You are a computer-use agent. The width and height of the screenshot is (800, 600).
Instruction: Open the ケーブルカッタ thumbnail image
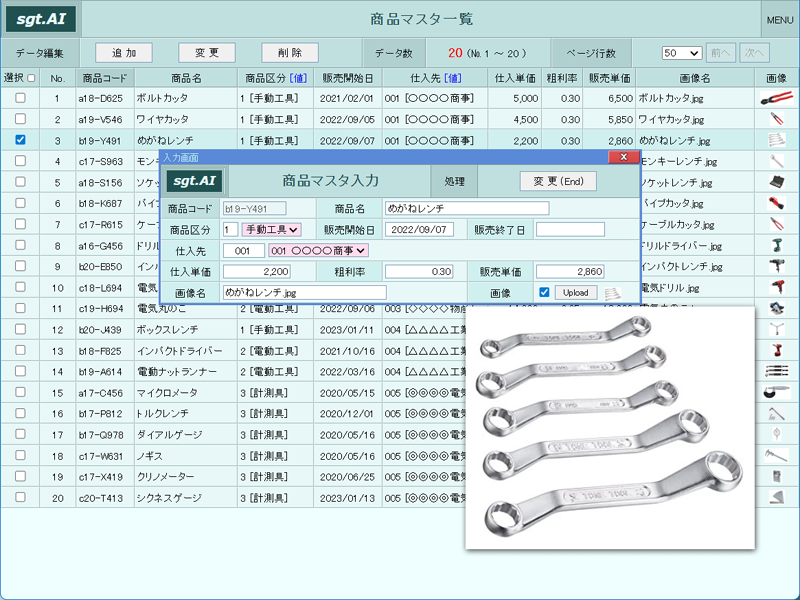point(776,224)
